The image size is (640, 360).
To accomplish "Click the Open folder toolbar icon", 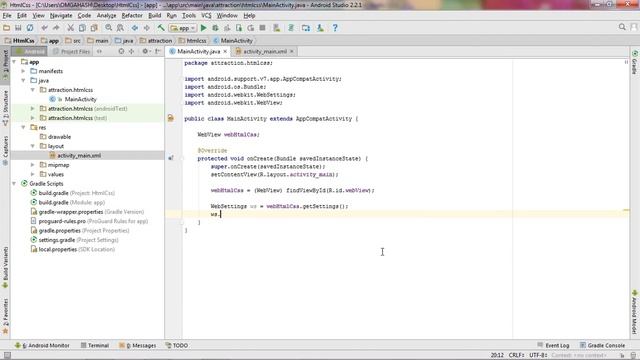I will 7,28.
